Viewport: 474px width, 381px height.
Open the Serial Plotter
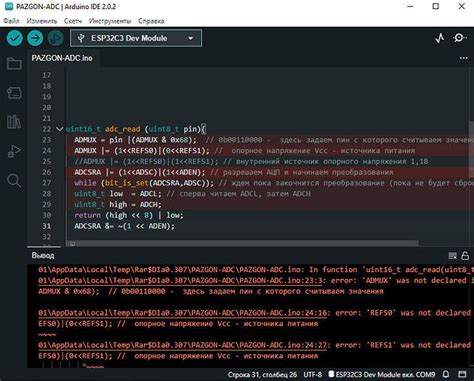point(440,38)
